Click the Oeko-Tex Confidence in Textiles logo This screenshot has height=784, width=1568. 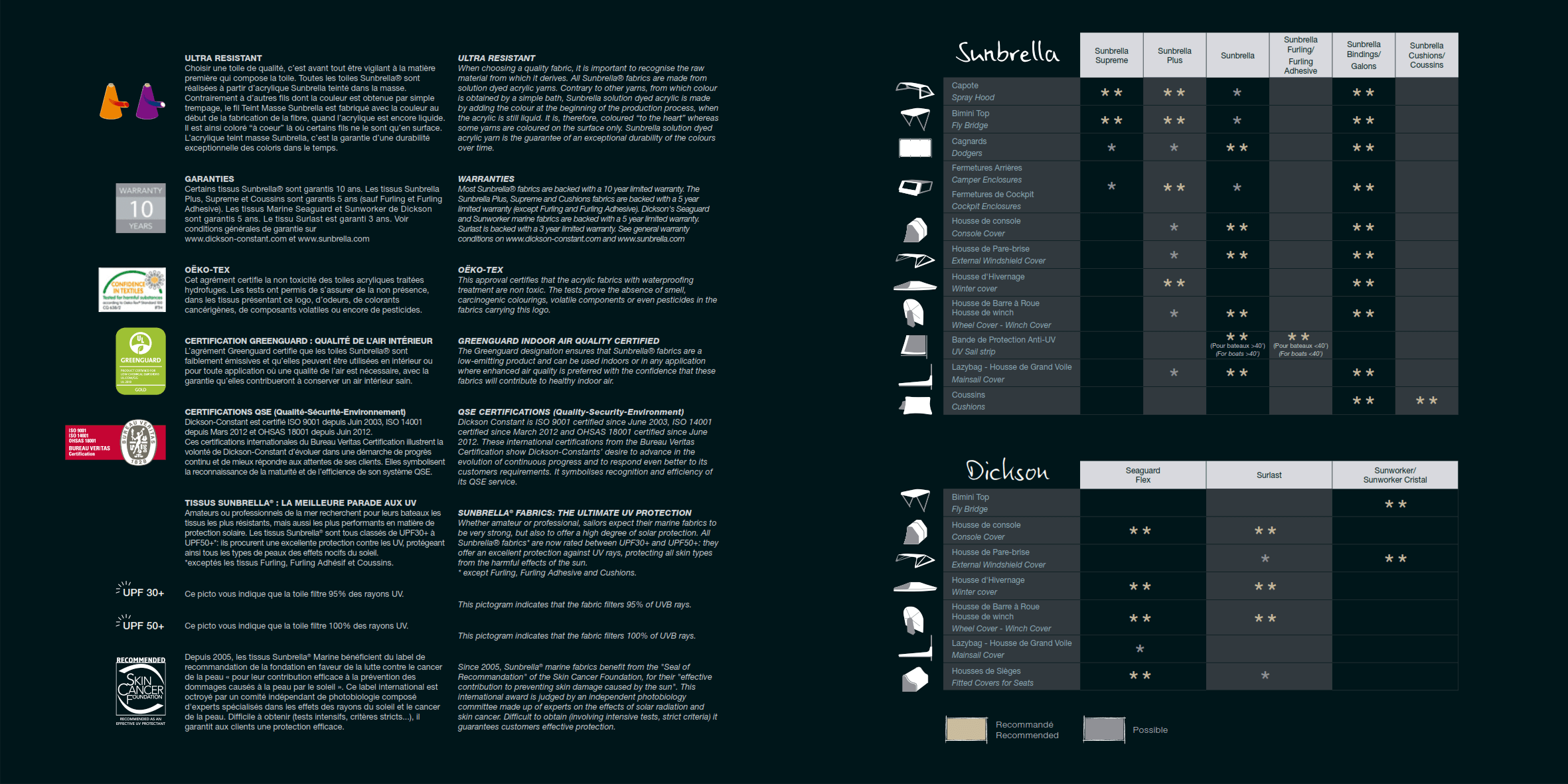(132, 289)
